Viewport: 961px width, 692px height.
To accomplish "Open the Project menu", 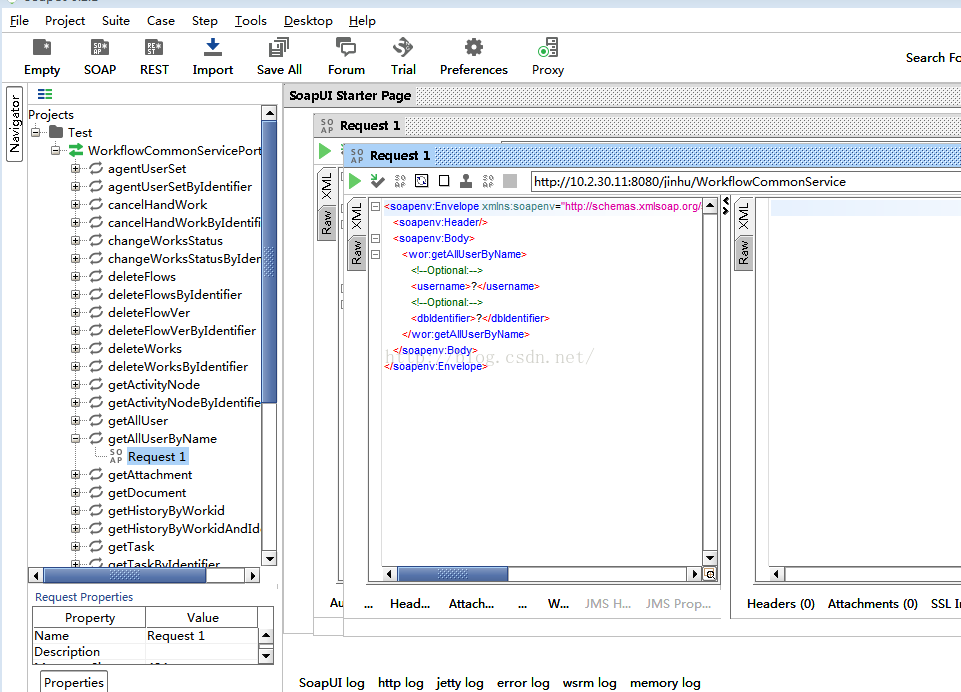I will [64, 20].
